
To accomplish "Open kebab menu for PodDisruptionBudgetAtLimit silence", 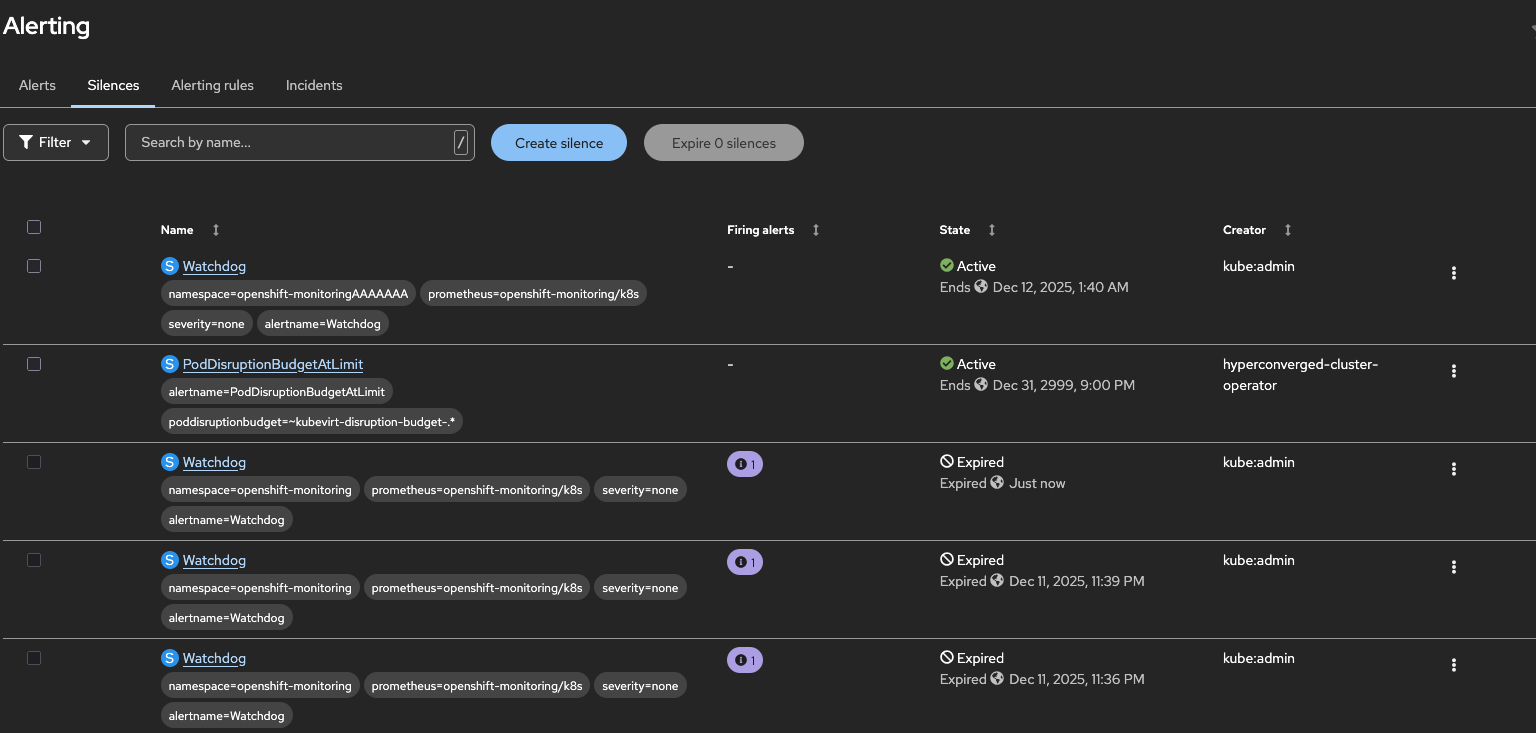I will [1453, 371].
